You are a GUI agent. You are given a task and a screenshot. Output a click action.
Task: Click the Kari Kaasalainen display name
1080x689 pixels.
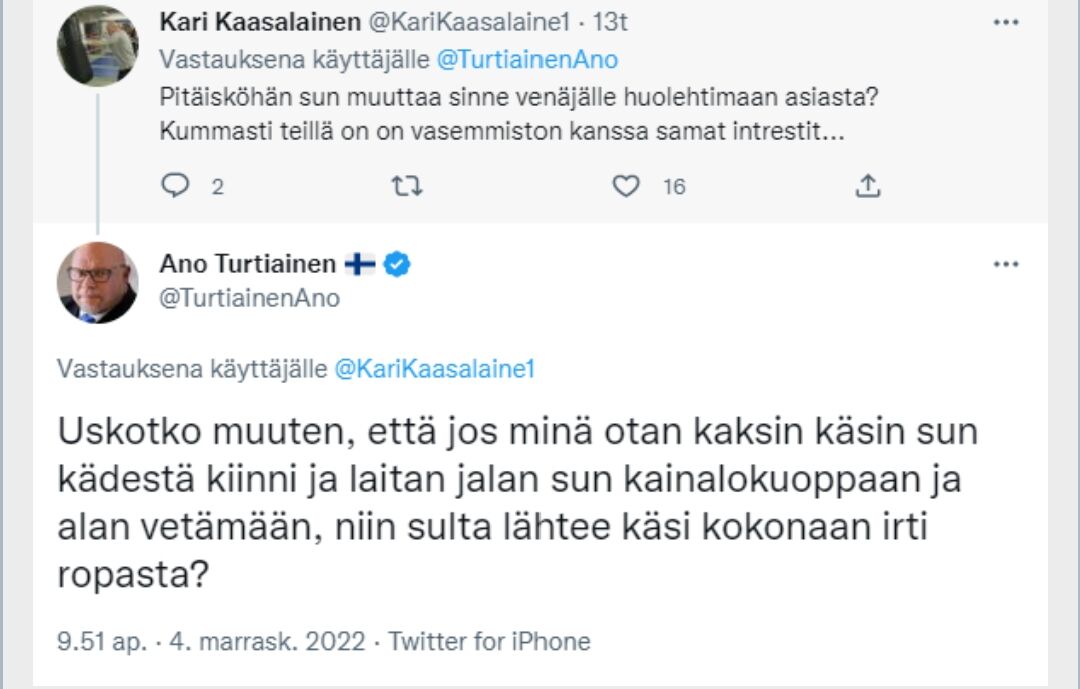tap(260, 22)
